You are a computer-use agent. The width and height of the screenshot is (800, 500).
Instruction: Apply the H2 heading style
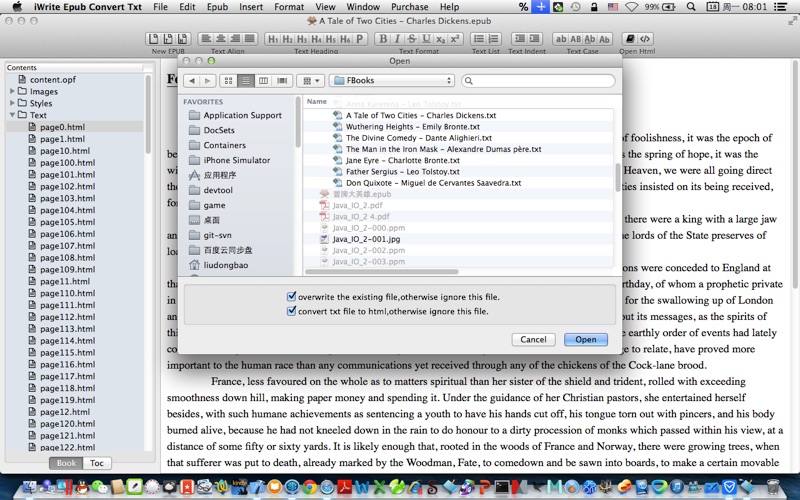[287, 39]
